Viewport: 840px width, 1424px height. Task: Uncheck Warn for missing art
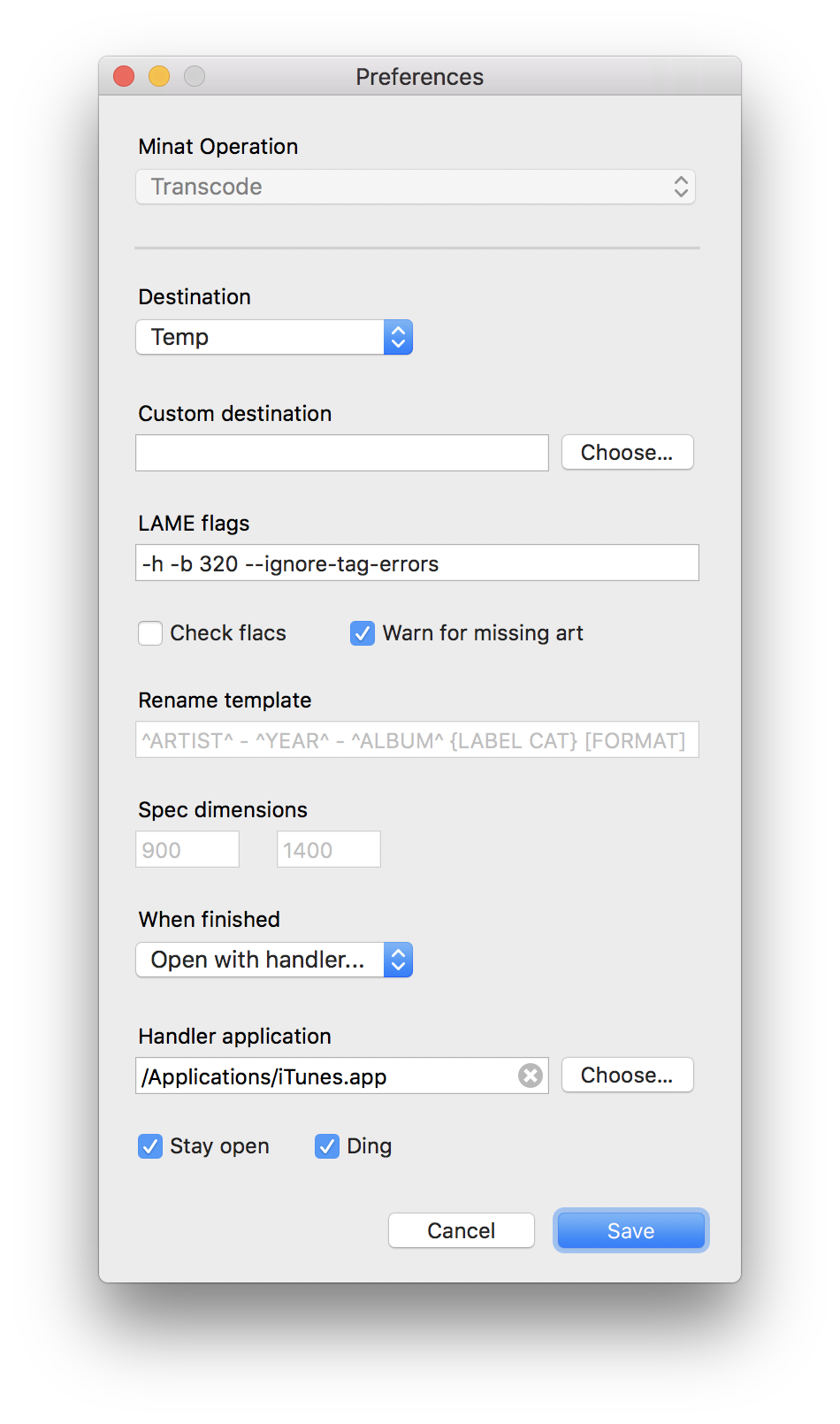click(x=363, y=633)
